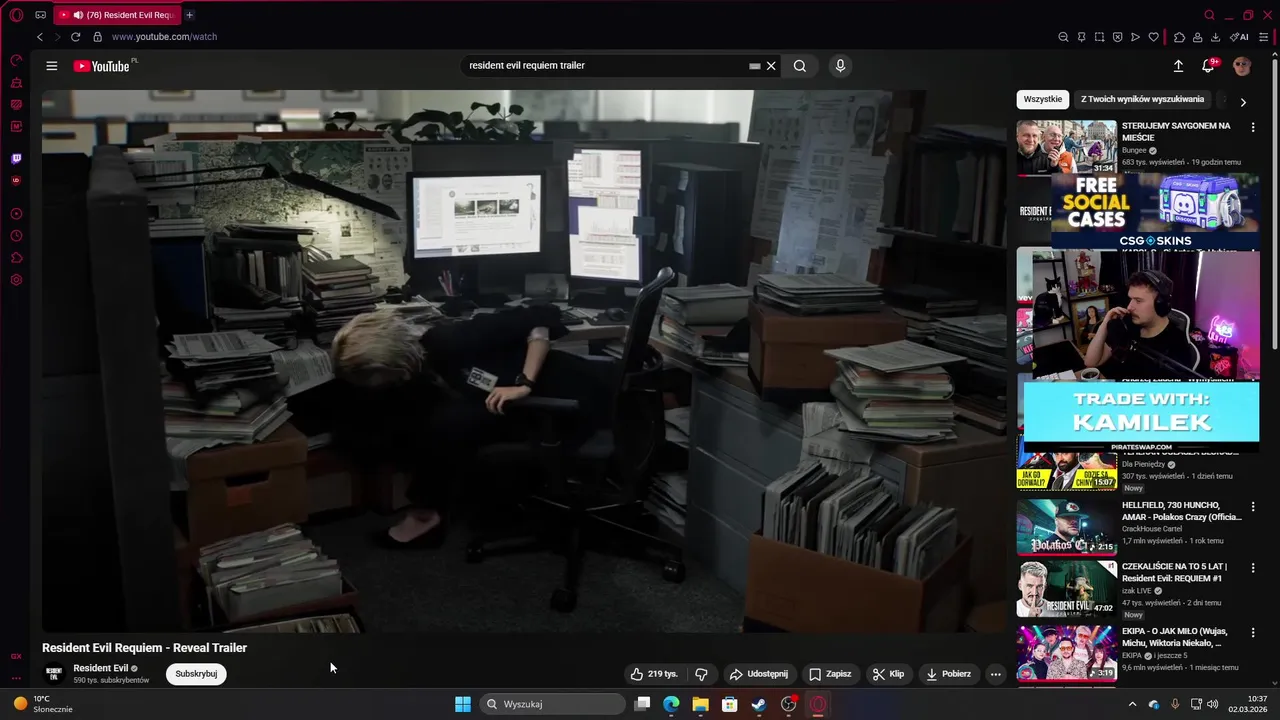Open Opera settings gear in sidebar

click(x=16, y=280)
